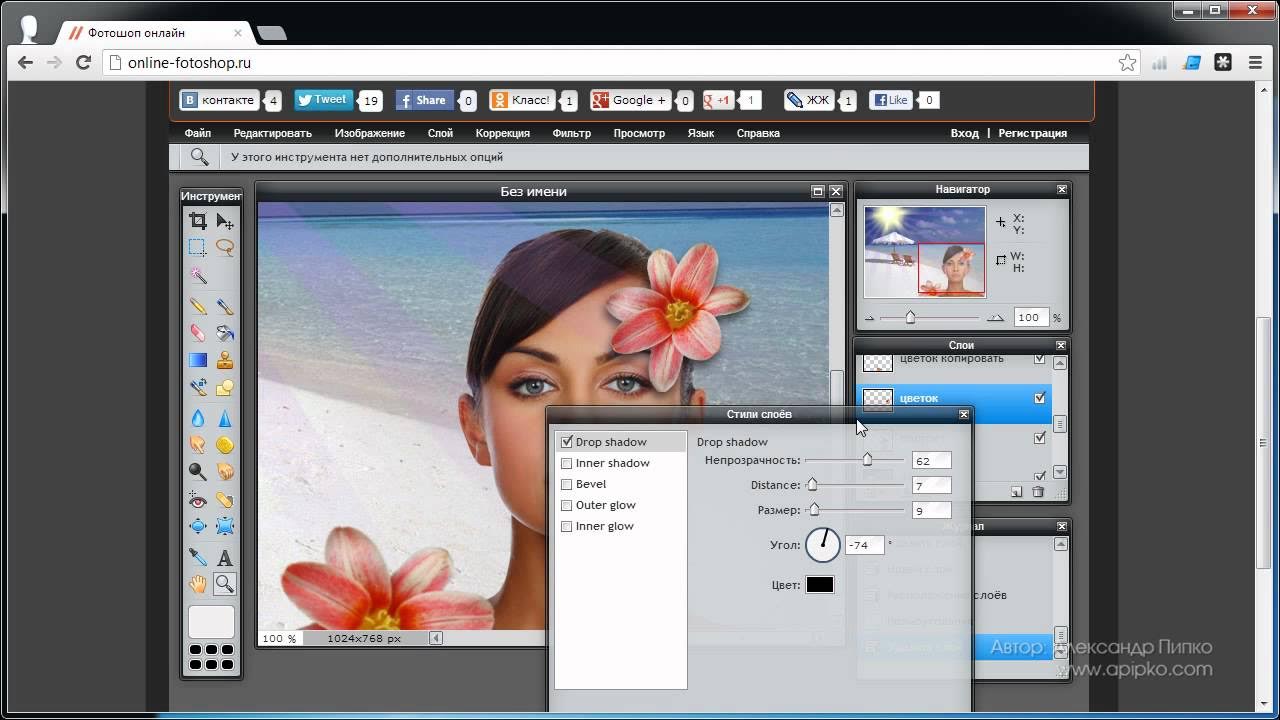The width and height of the screenshot is (1280, 720).
Task: Enable the Inner shadow checkbox
Action: click(x=567, y=463)
